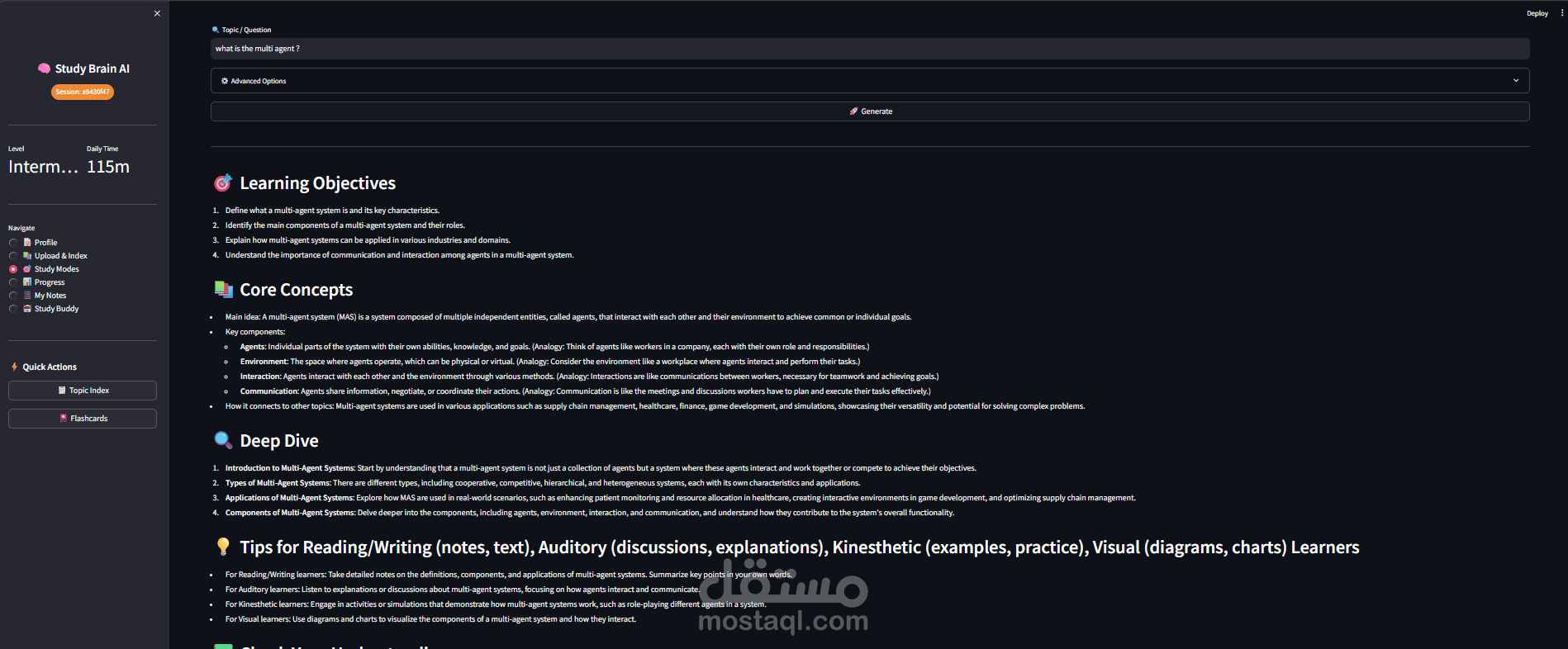The image size is (1568, 649).
Task: Click the lightning icon beside Quick Actions
Action: [x=14, y=367]
